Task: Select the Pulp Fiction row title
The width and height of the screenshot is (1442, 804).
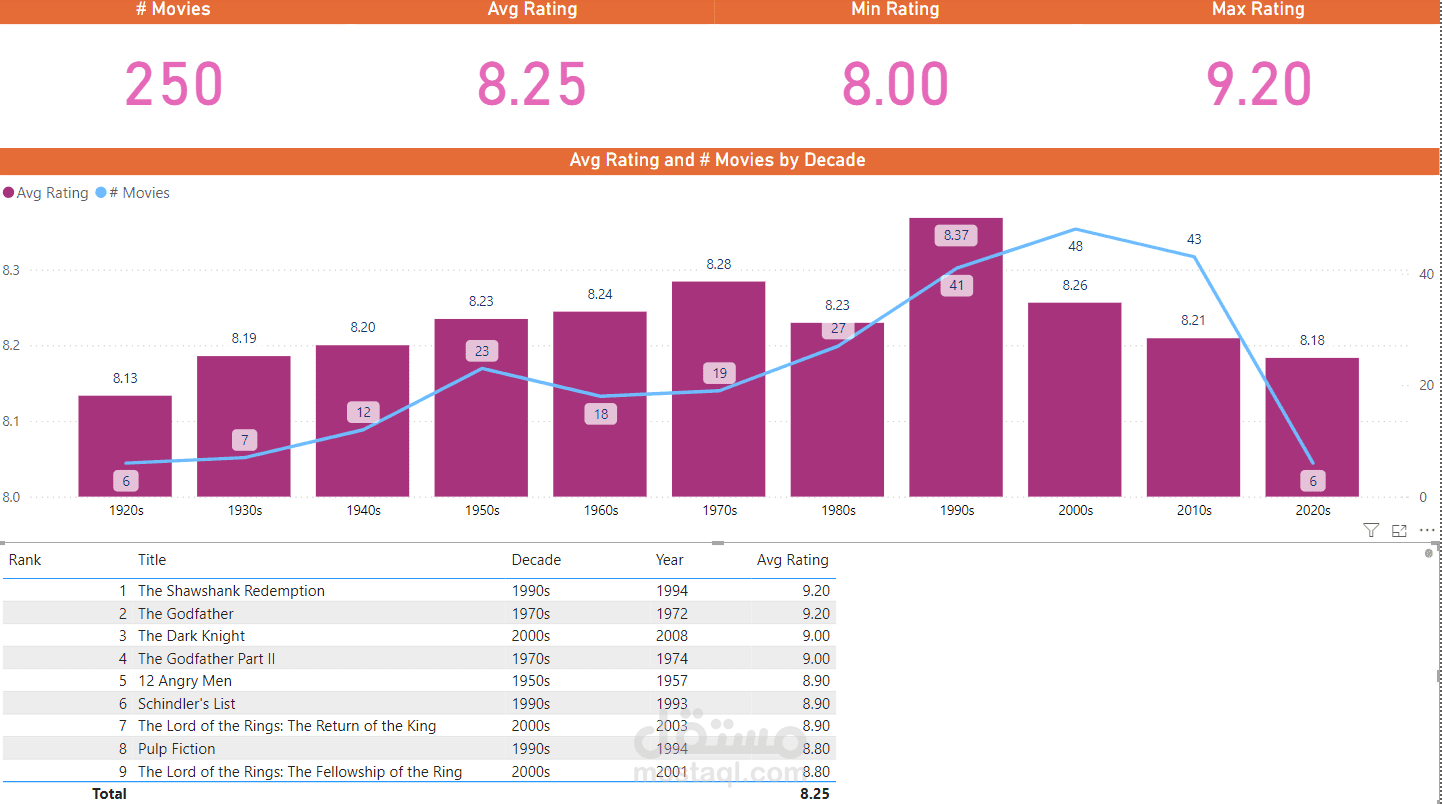Action: click(177, 749)
